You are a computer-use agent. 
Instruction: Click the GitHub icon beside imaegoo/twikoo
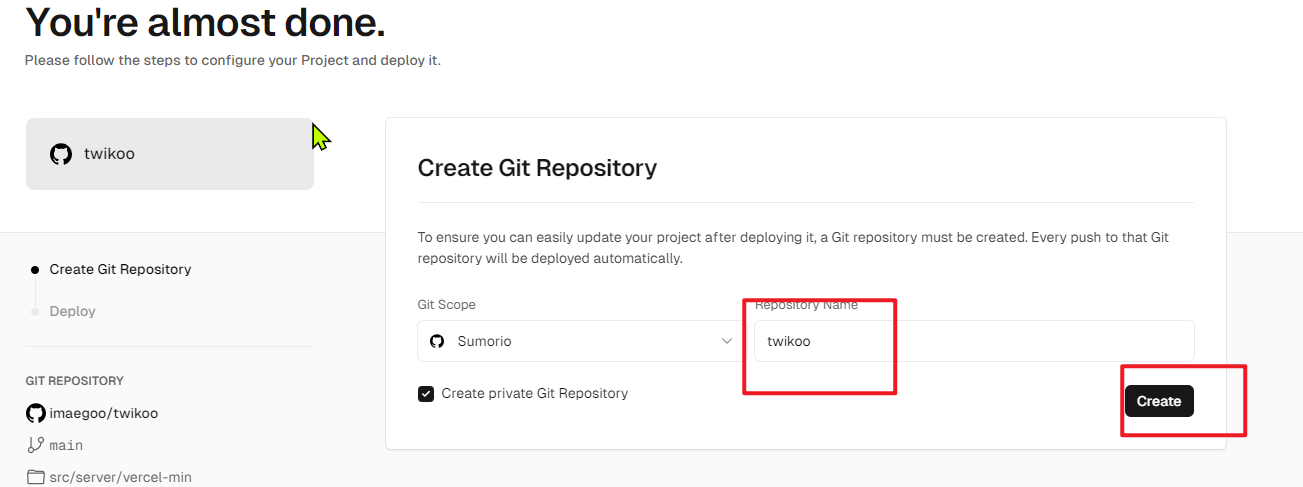[36, 413]
